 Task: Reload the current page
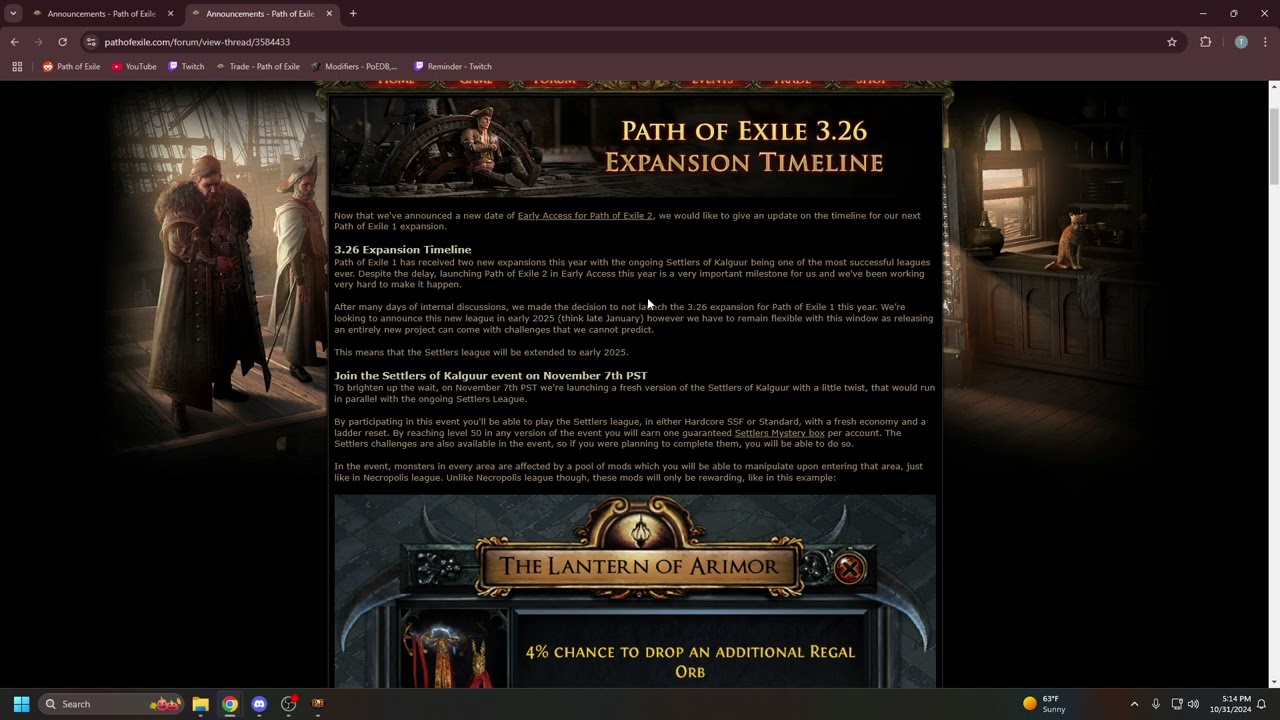(62, 42)
